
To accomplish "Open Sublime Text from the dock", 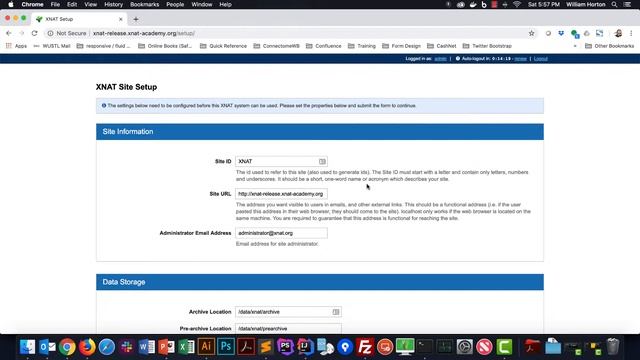I will tap(266, 347).
